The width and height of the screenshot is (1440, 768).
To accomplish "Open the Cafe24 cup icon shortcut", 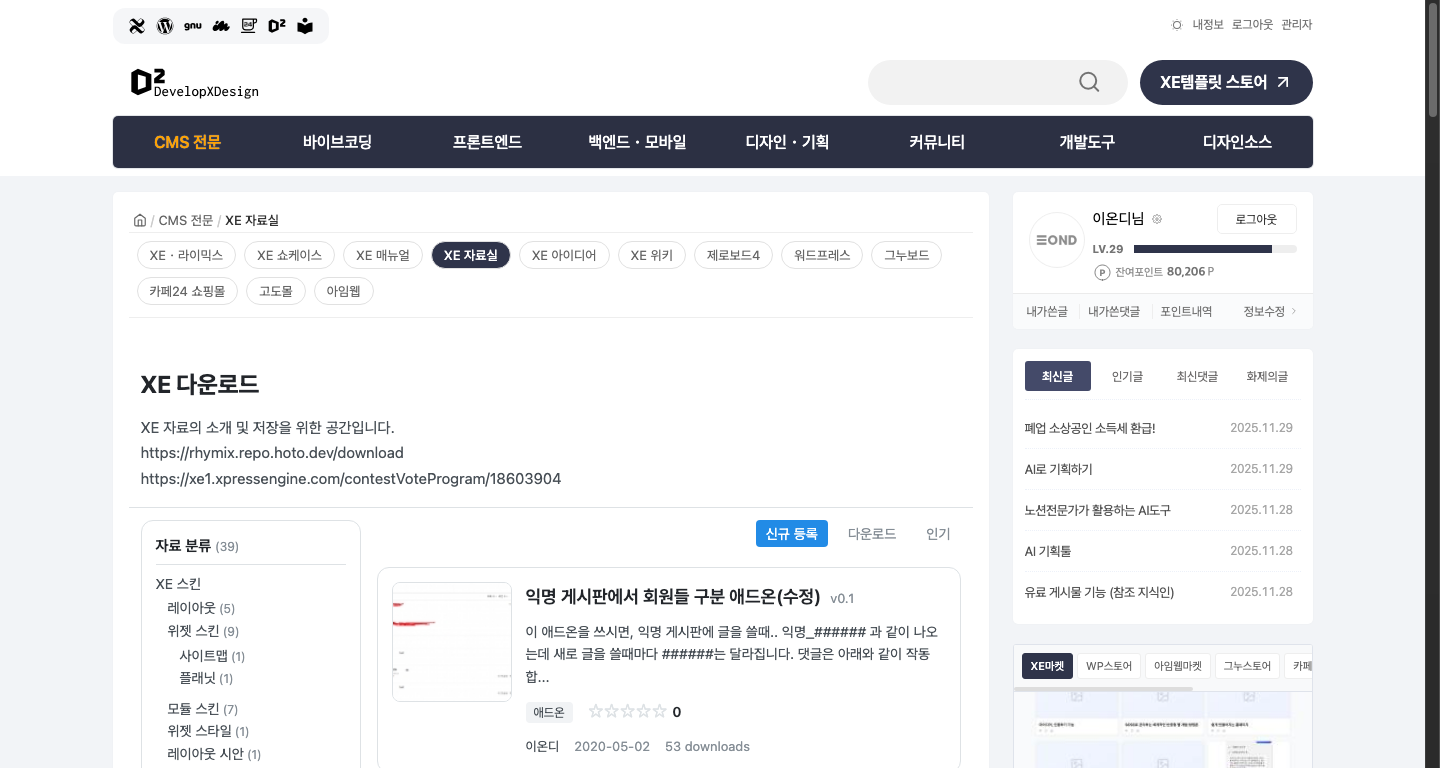I will (249, 26).
